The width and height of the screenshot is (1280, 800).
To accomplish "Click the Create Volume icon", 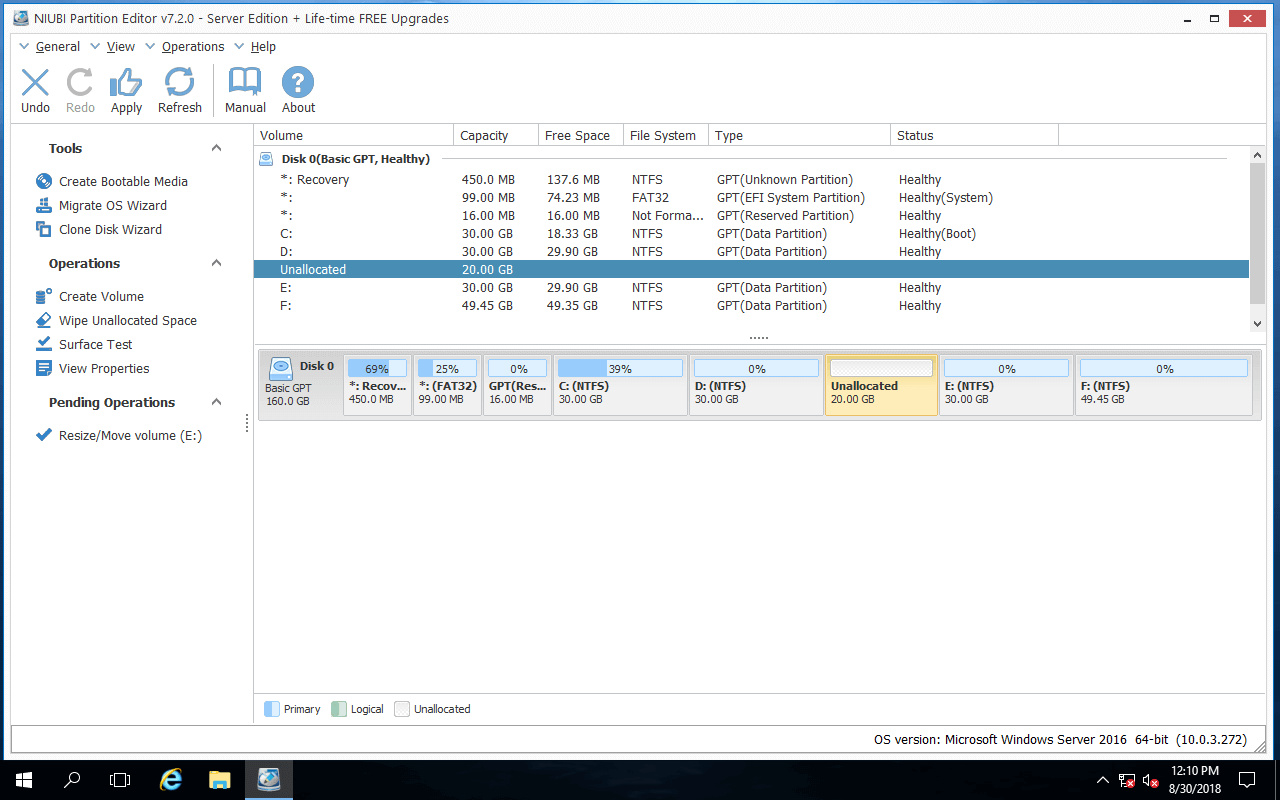I will [x=44, y=296].
